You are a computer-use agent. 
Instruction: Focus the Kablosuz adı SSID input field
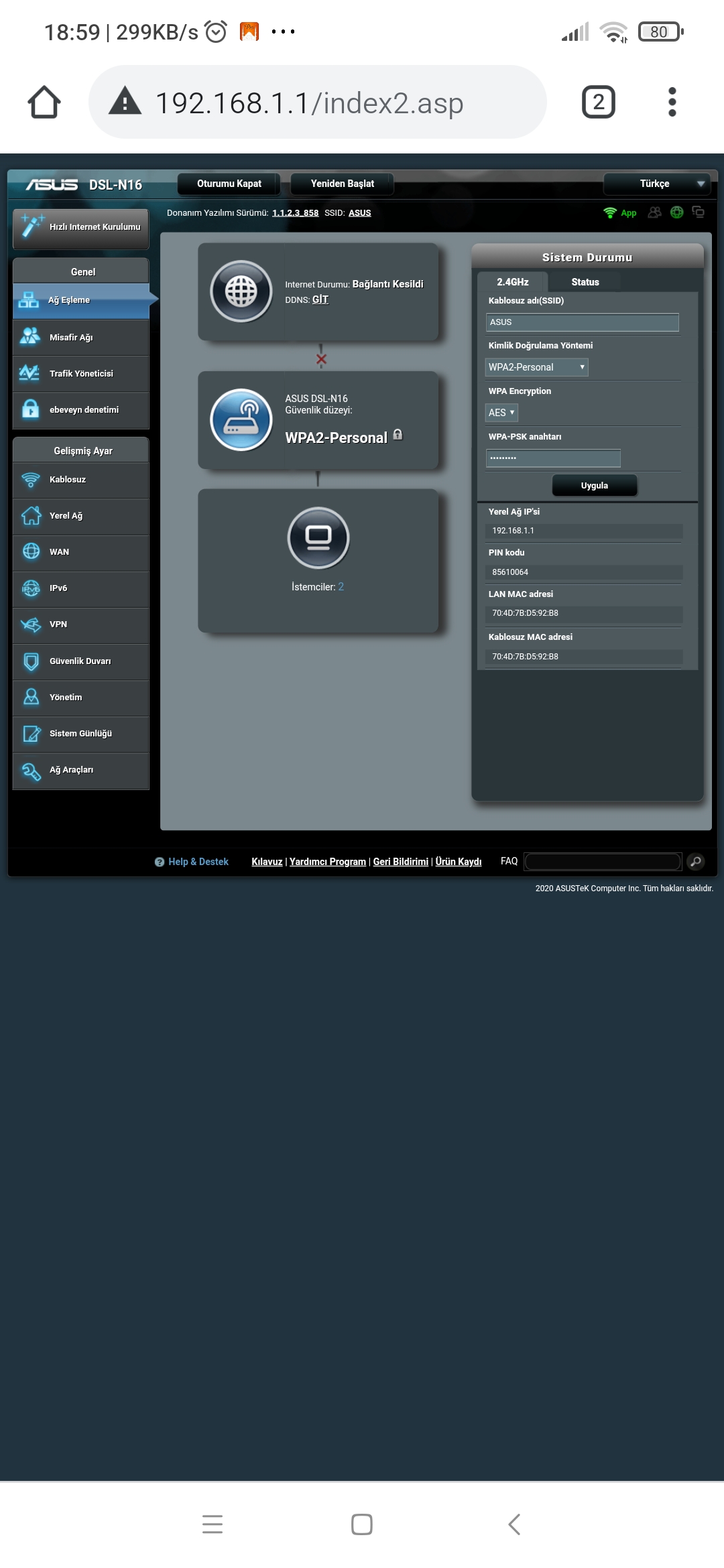[x=583, y=322]
